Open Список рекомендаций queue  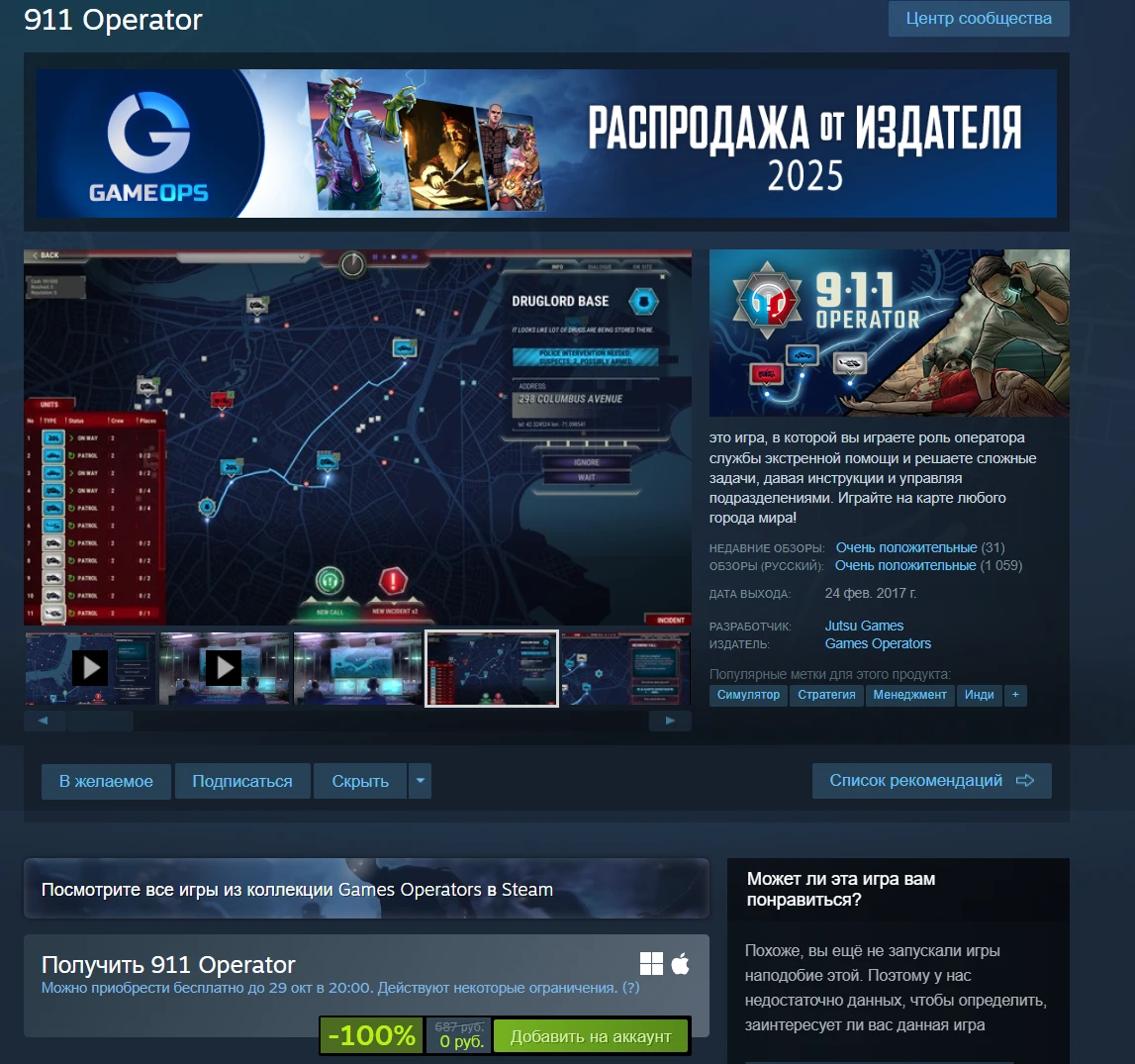(x=930, y=780)
